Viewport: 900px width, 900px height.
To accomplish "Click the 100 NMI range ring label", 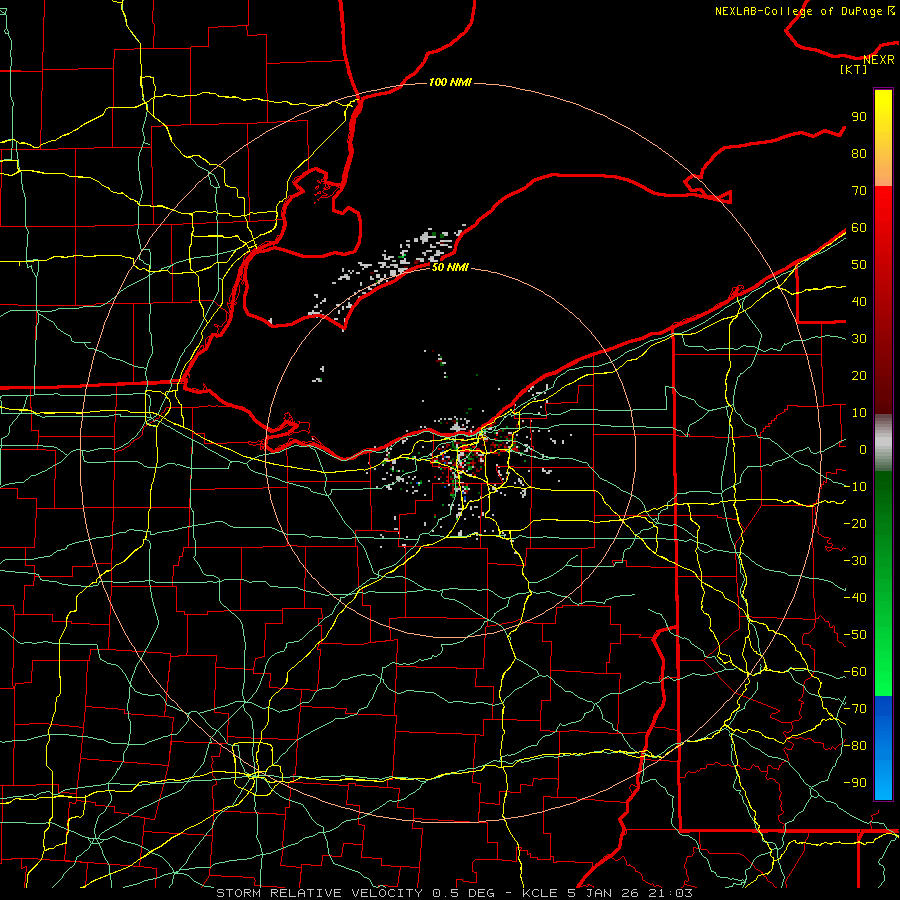I will click(x=450, y=83).
